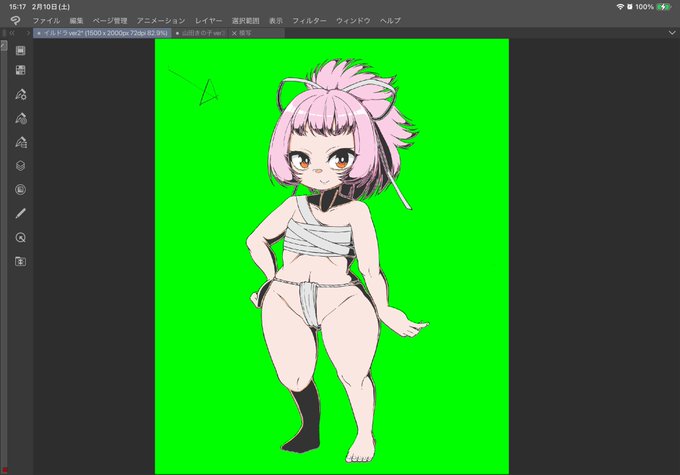Open the 編集 menu
Viewport: 680px width, 475px height.
(x=76, y=20)
